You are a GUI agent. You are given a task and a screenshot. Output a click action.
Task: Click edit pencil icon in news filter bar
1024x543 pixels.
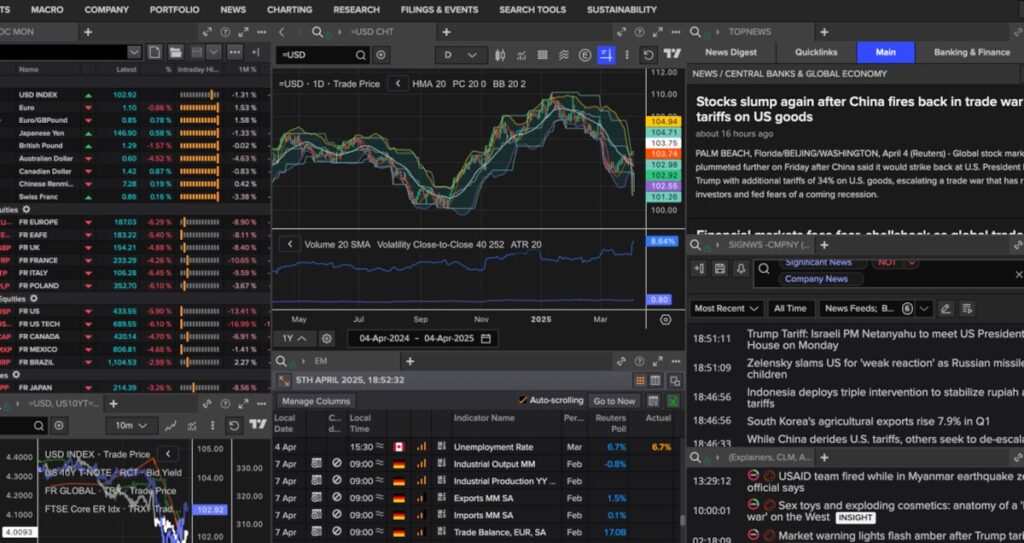pyautogui.click(x=945, y=308)
